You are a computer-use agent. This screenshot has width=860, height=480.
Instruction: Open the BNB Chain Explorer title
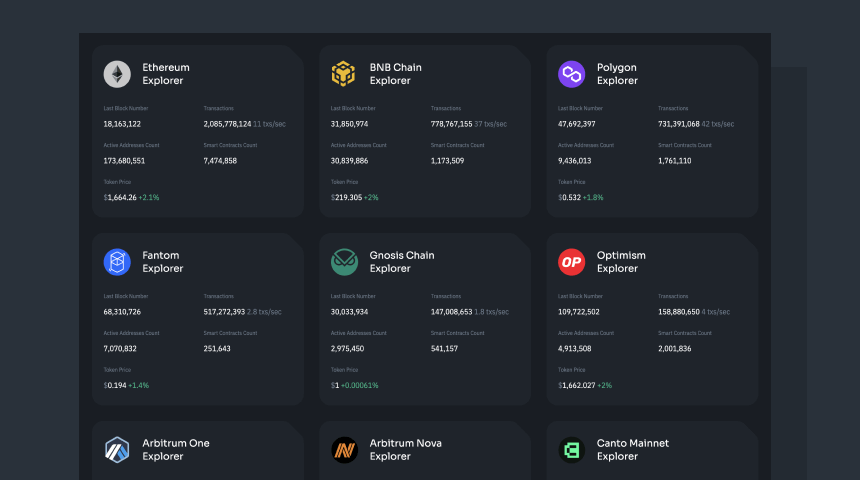(x=395, y=74)
